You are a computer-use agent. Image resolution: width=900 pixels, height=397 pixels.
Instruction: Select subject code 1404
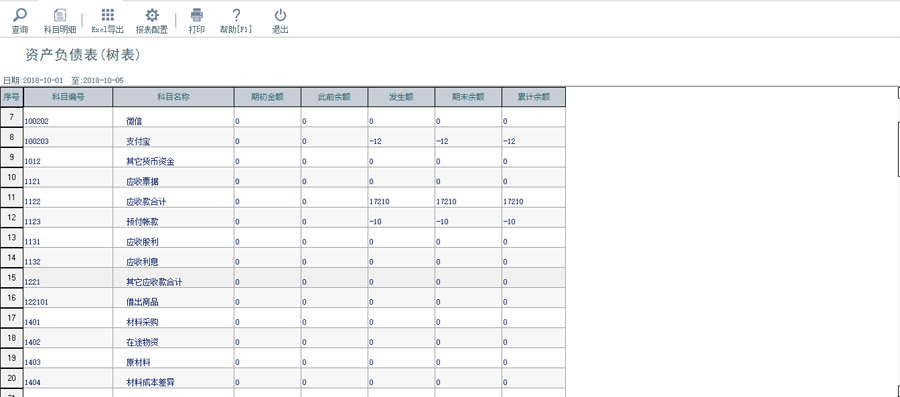coord(33,383)
